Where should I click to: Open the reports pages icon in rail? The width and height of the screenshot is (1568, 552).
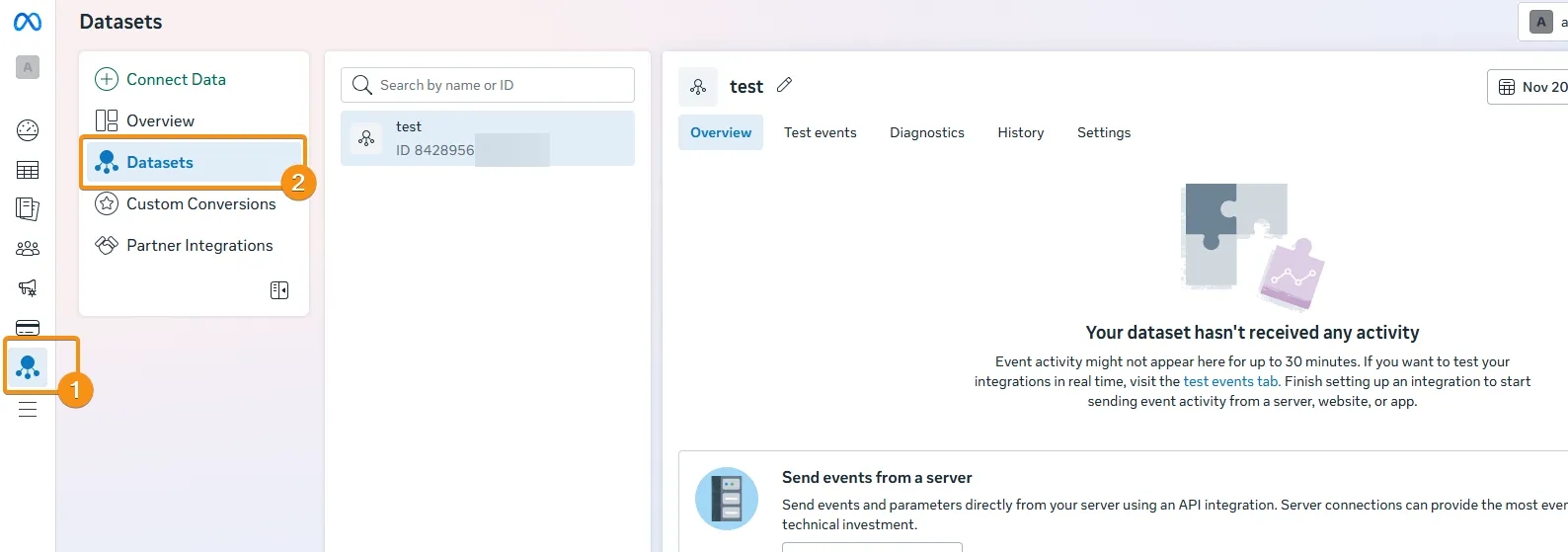(x=28, y=209)
